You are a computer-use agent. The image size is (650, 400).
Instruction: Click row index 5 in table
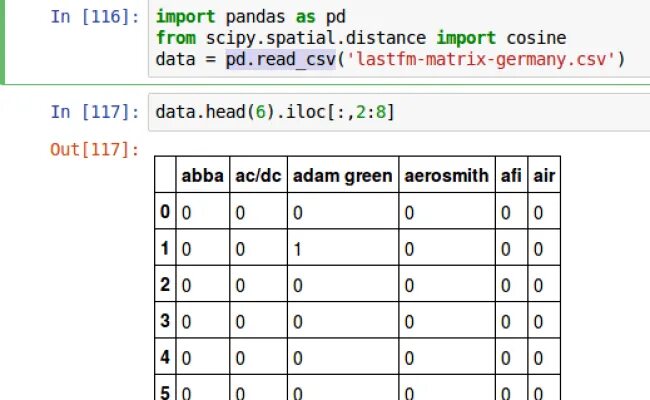pos(165,392)
